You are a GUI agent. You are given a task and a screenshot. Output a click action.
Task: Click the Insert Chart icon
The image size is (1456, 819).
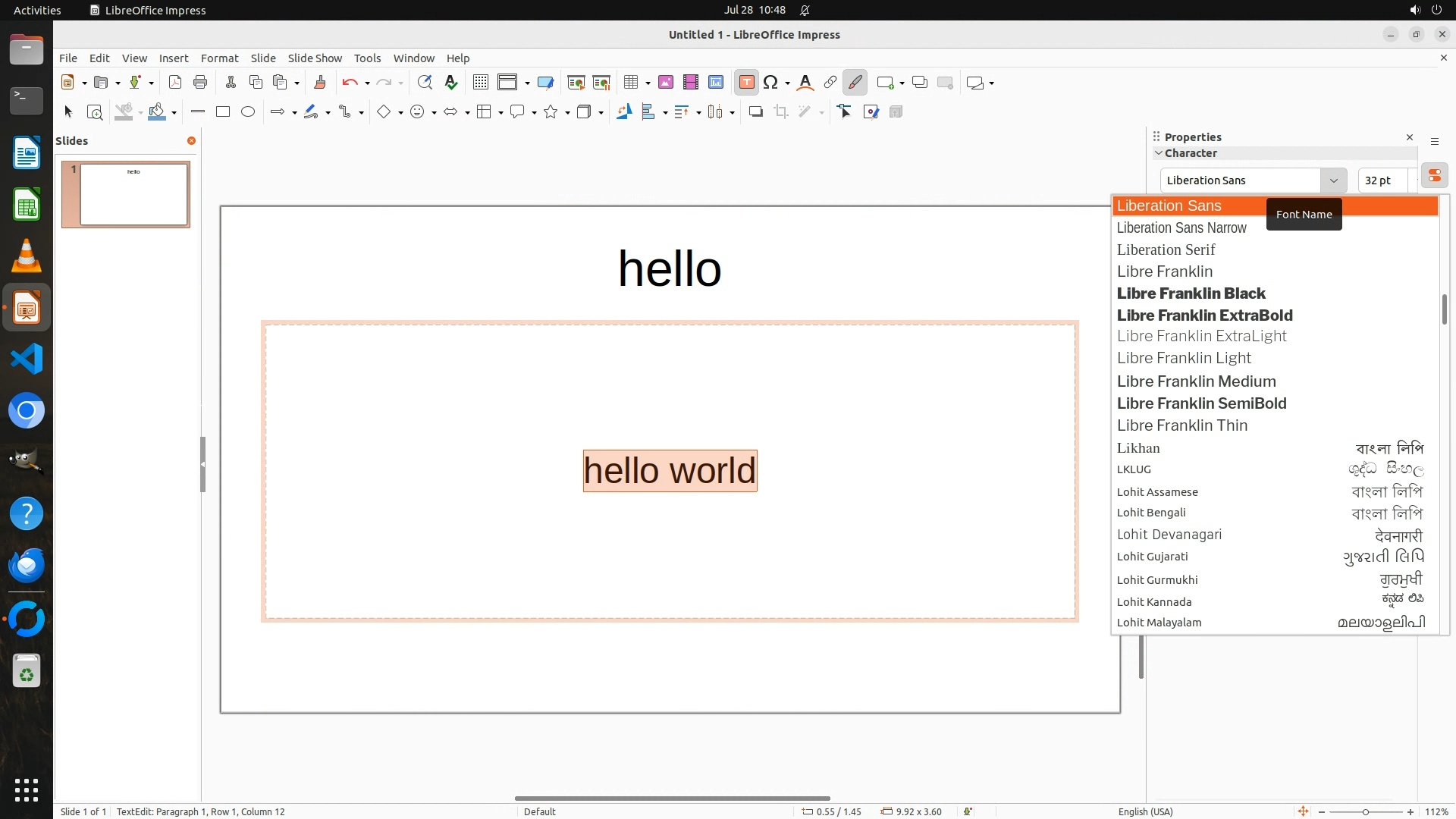pos(716,83)
